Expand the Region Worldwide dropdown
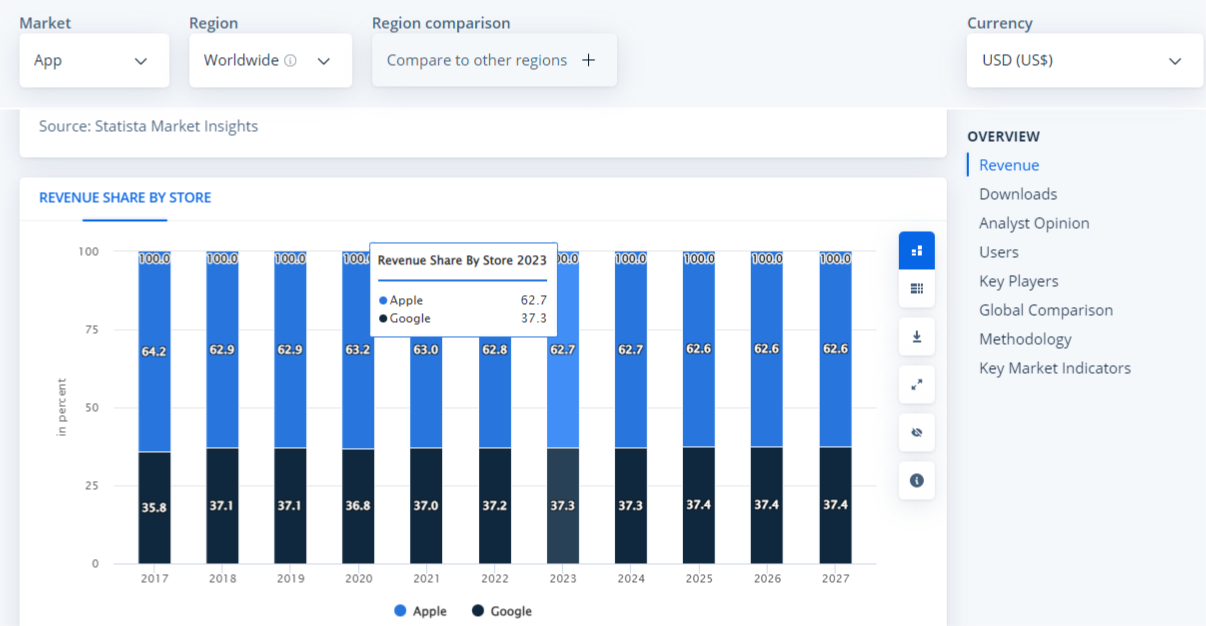The width and height of the screenshot is (1206, 626). 269,60
